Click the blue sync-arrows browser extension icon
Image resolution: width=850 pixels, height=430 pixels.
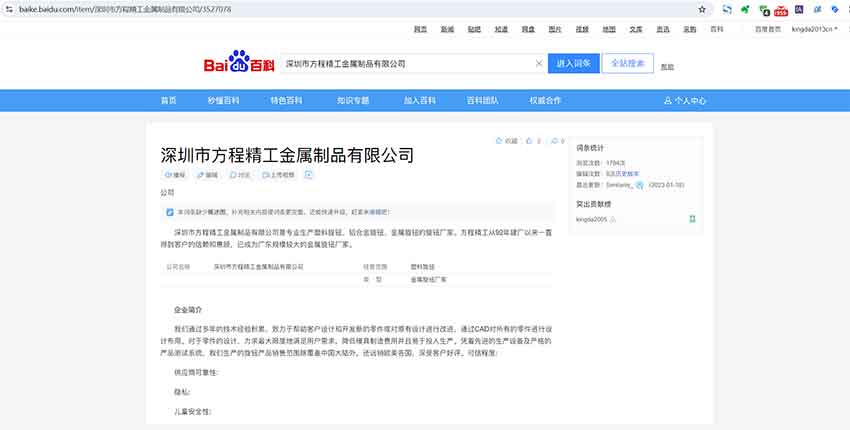[x=727, y=9]
